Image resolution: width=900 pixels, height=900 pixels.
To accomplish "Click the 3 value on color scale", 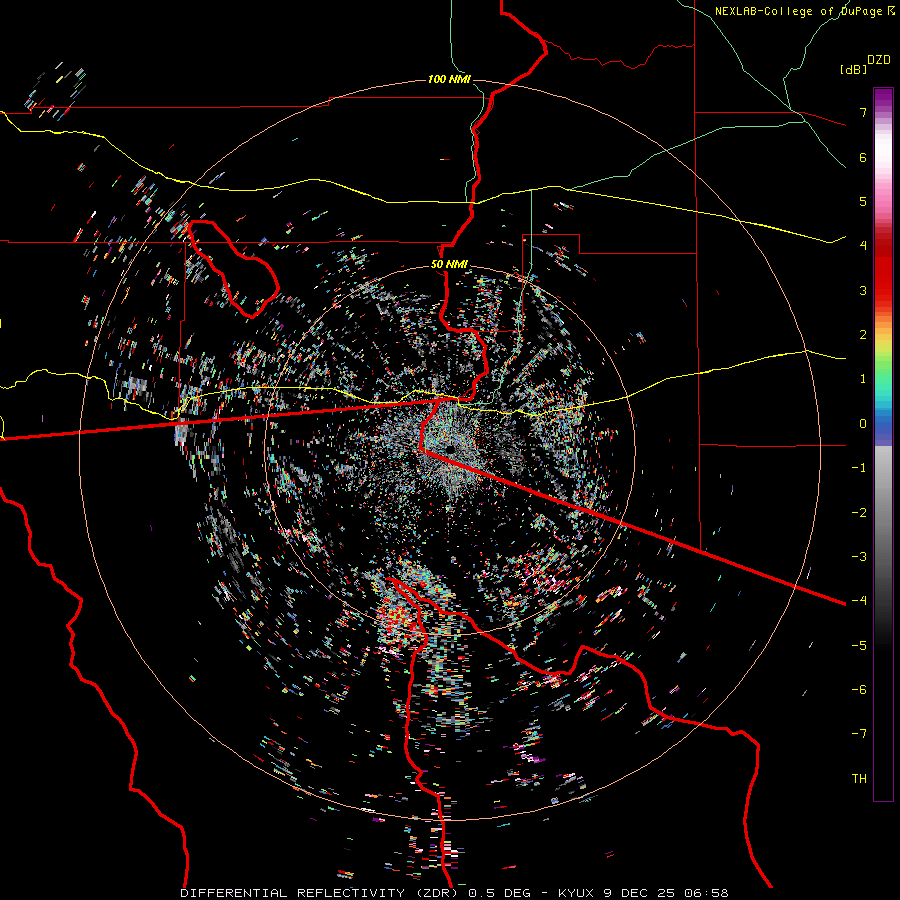I will coord(863,290).
